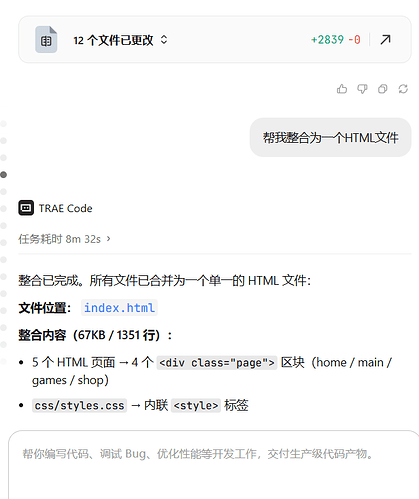Click the +2839 added lines count
Screen dimensions: 419x499
click(327, 40)
